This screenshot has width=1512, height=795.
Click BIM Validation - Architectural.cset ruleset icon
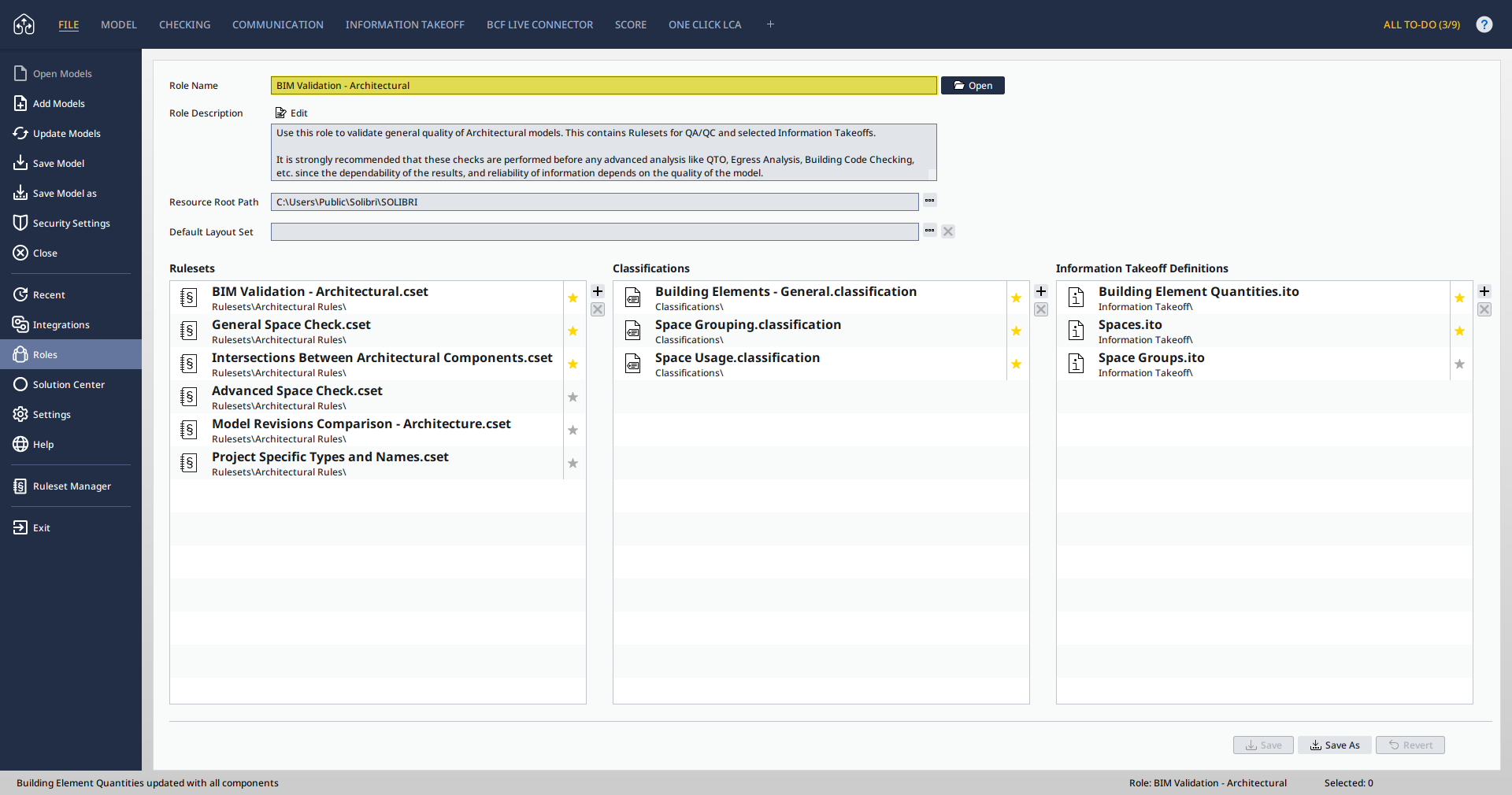click(188, 298)
